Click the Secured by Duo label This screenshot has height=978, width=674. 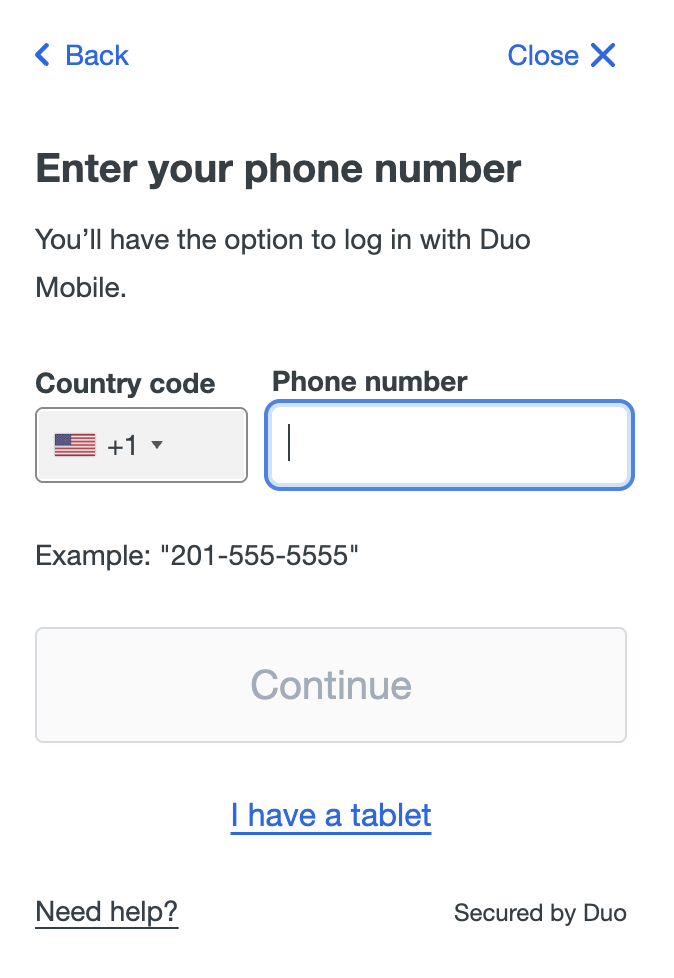540,912
